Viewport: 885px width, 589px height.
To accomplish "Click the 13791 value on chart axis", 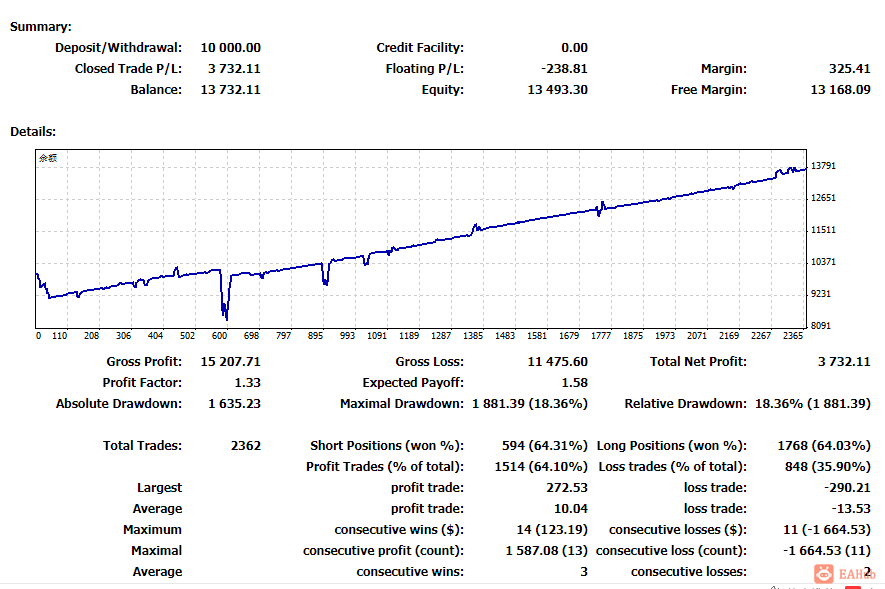I will (823, 166).
